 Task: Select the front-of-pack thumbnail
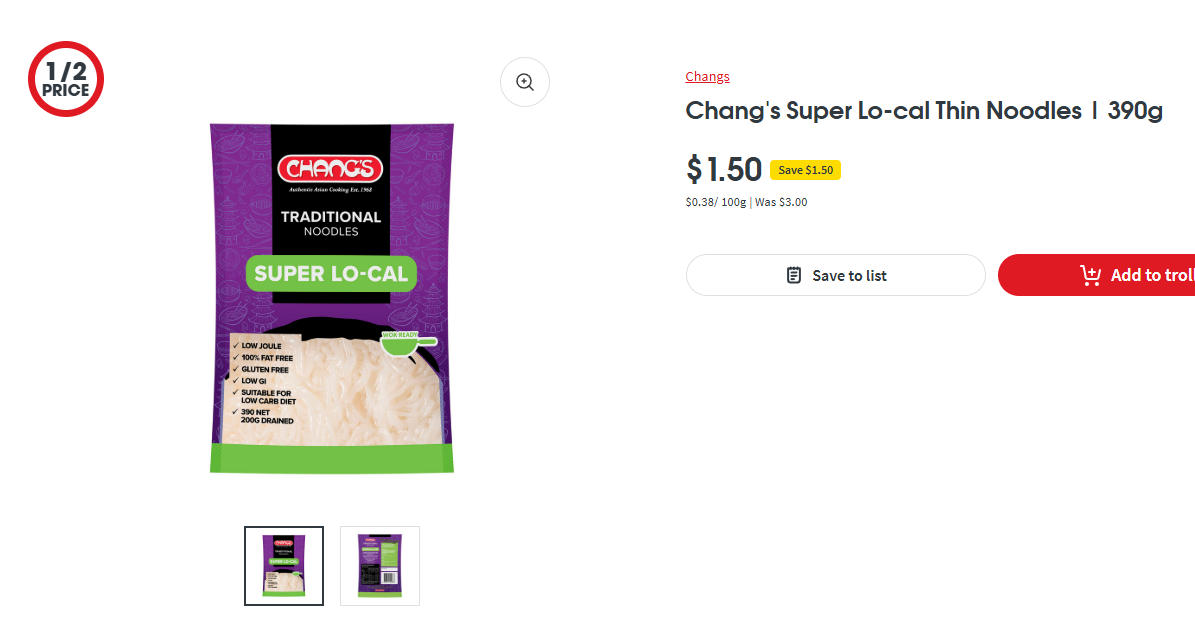click(x=284, y=566)
